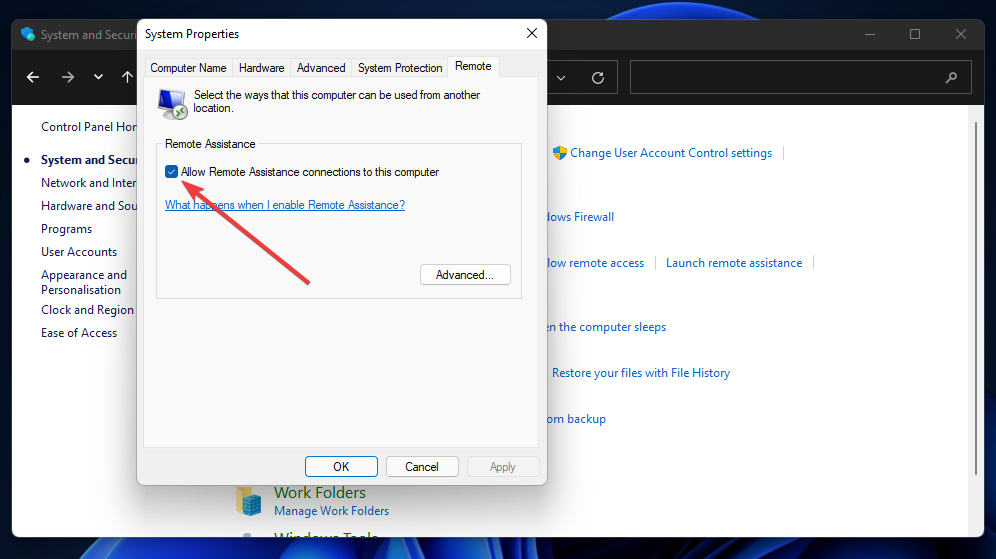Open the System Protection tab
Image resolution: width=996 pixels, height=559 pixels.
pyautogui.click(x=400, y=68)
